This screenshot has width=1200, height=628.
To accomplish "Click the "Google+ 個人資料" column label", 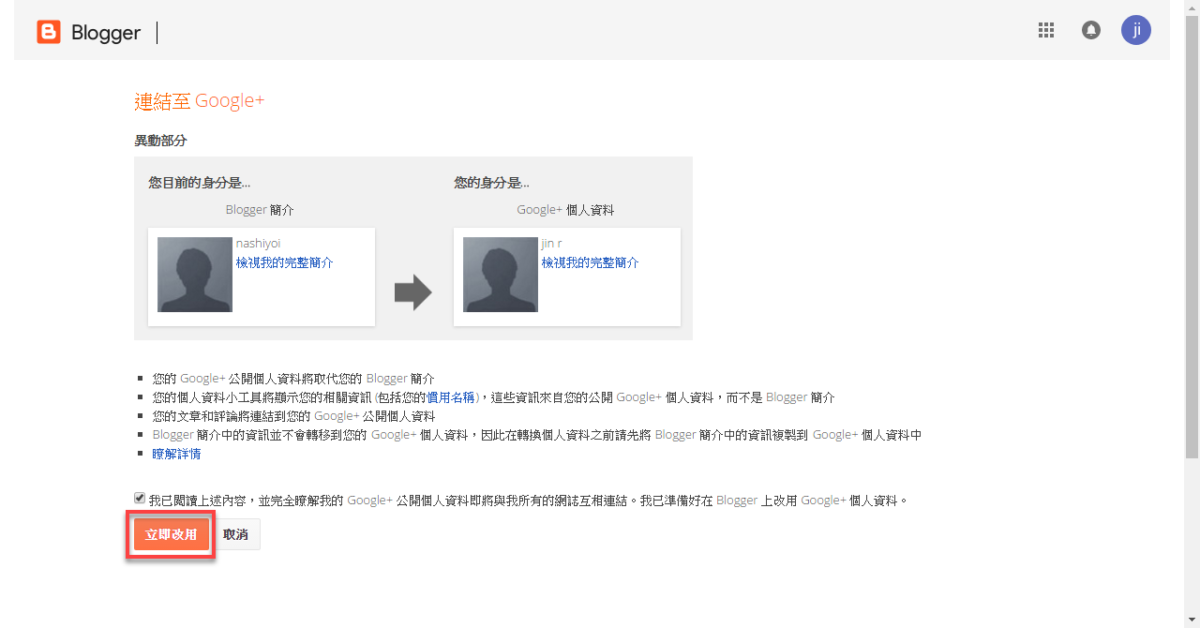I will pyautogui.click(x=565, y=210).
